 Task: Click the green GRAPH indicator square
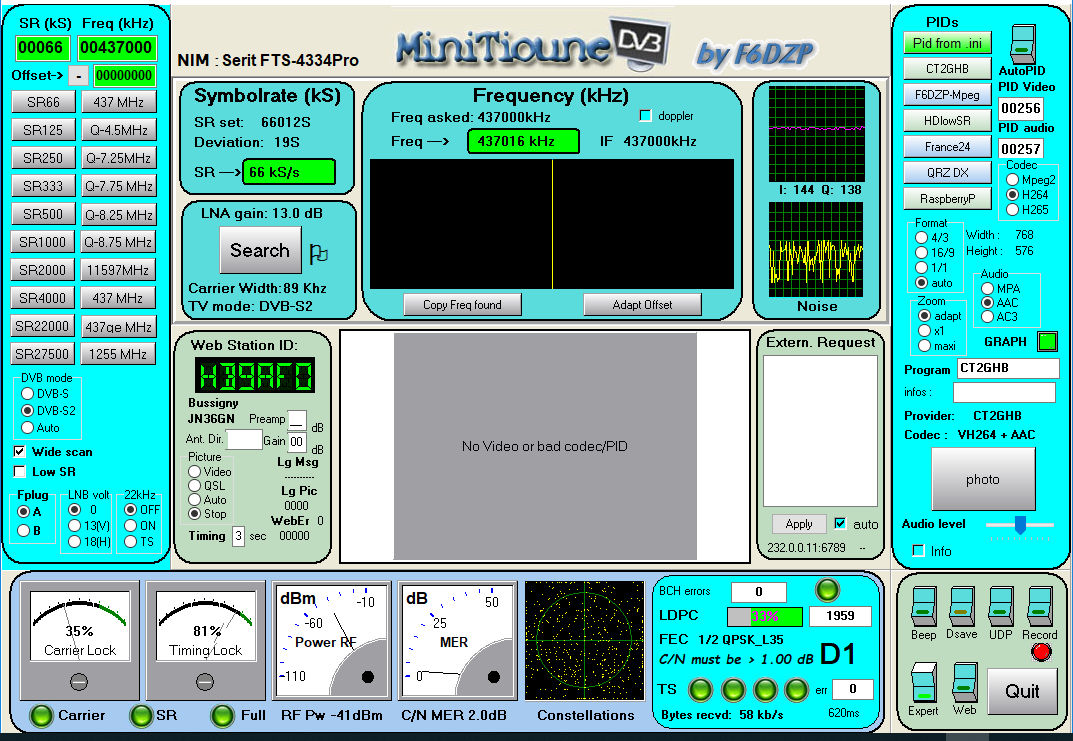[x=1047, y=341]
